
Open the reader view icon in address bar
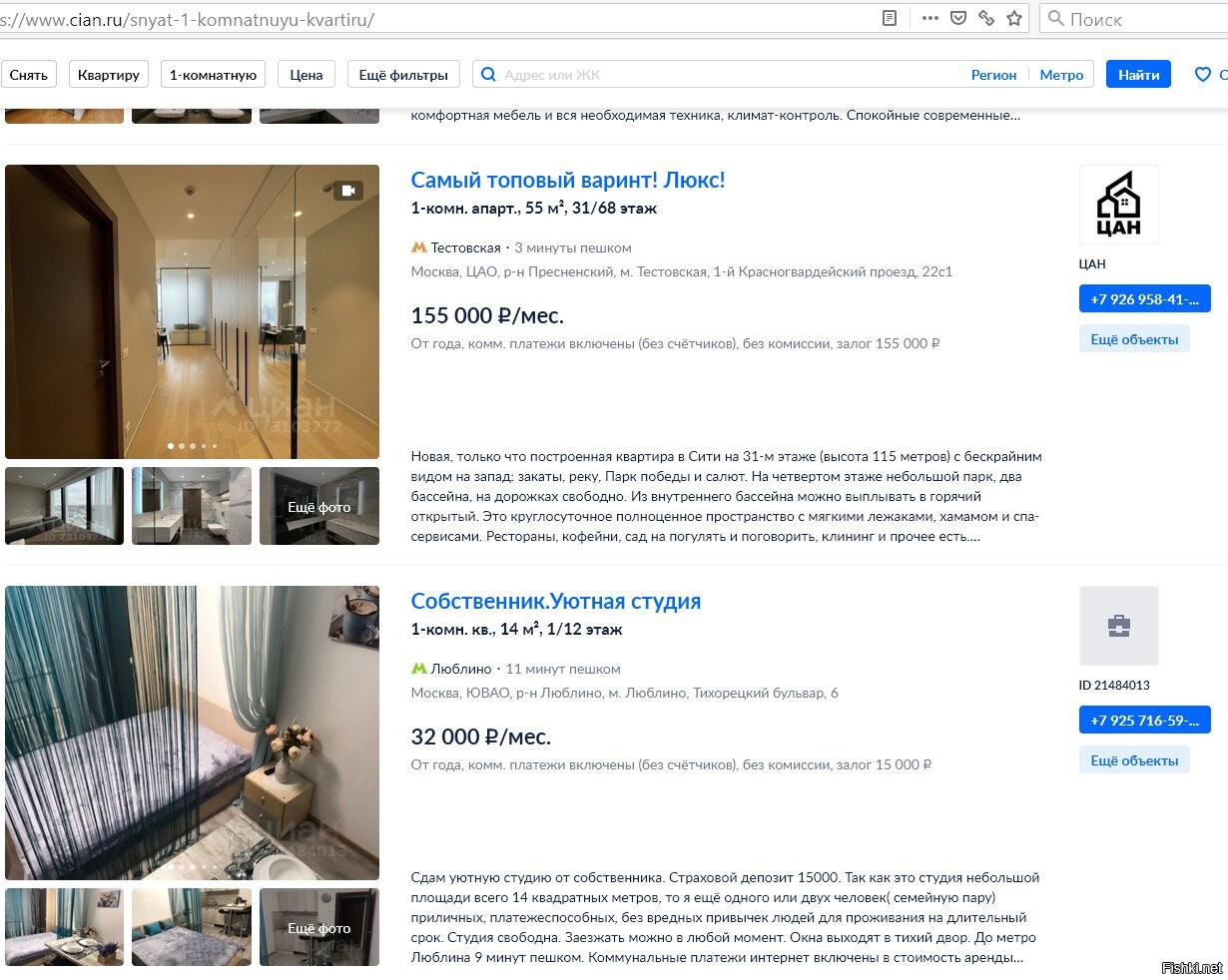point(890,18)
